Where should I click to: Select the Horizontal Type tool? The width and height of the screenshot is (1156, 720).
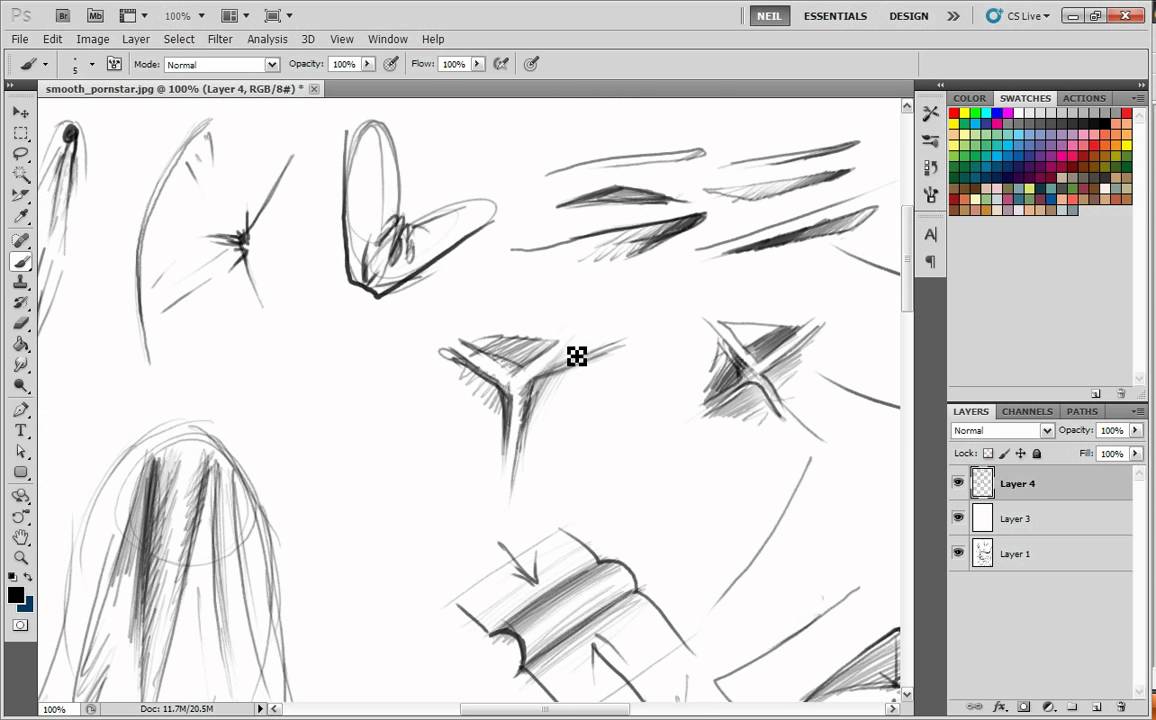coord(21,430)
